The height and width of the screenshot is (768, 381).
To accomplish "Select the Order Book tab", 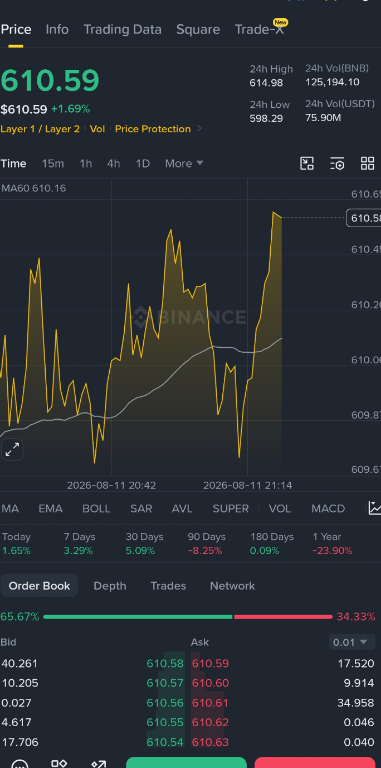I will click(39, 586).
